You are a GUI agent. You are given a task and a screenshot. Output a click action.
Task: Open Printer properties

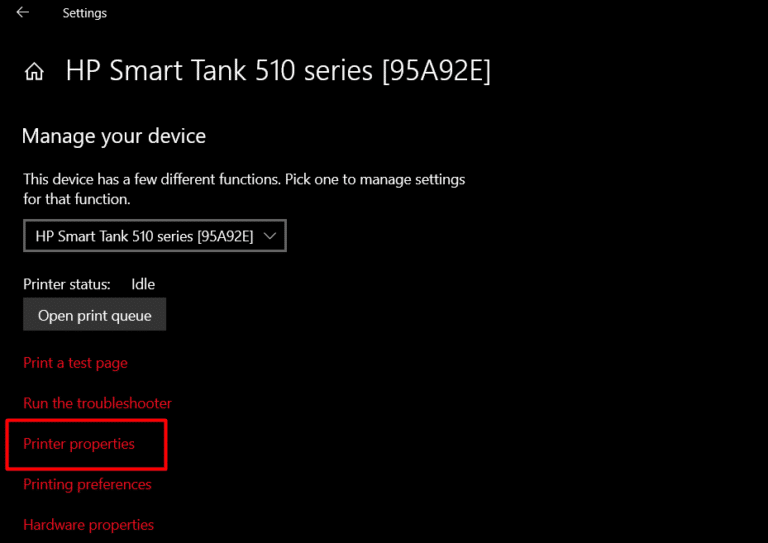pos(79,444)
